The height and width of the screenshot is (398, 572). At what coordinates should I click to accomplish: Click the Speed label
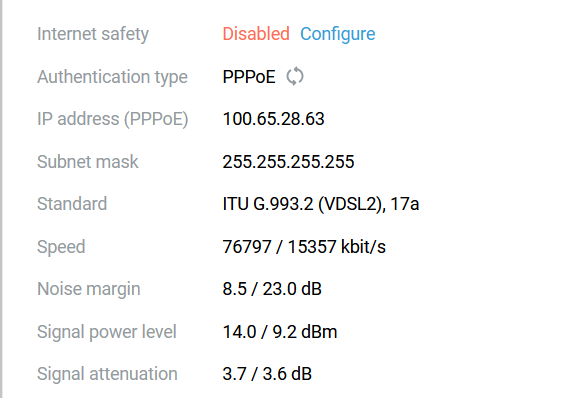(x=61, y=247)
